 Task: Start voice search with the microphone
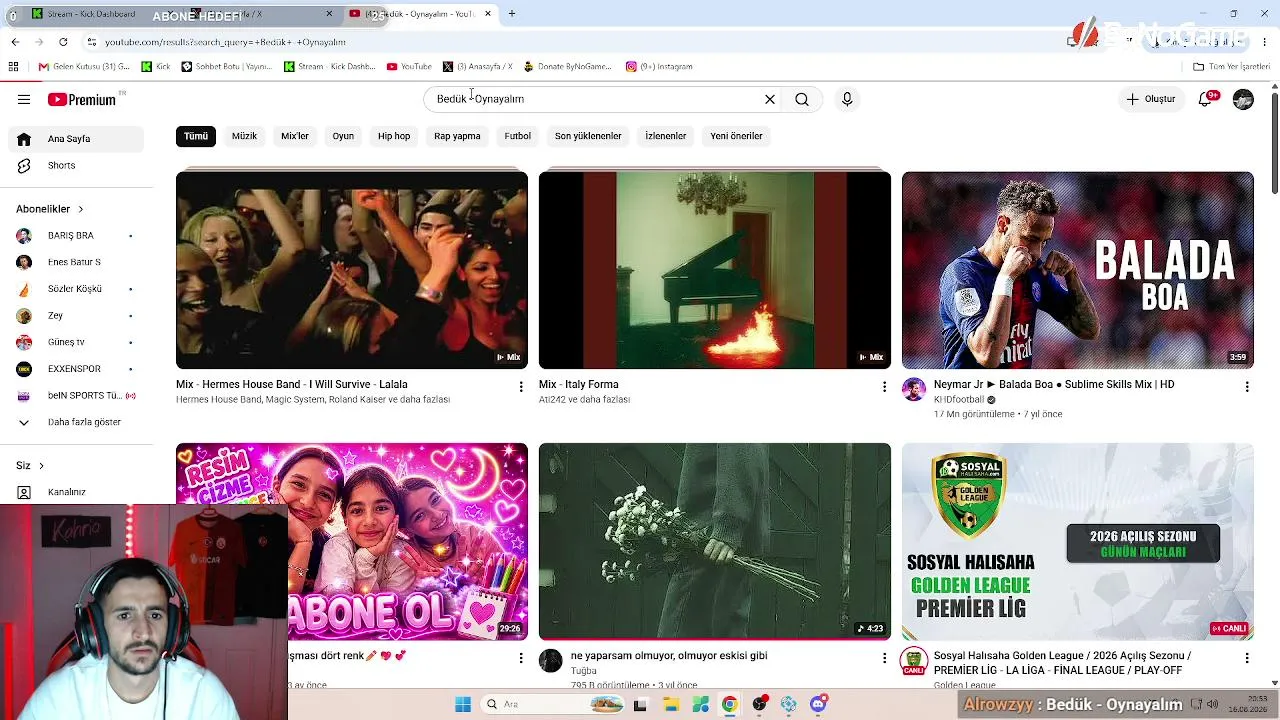(x=847, y=99)
